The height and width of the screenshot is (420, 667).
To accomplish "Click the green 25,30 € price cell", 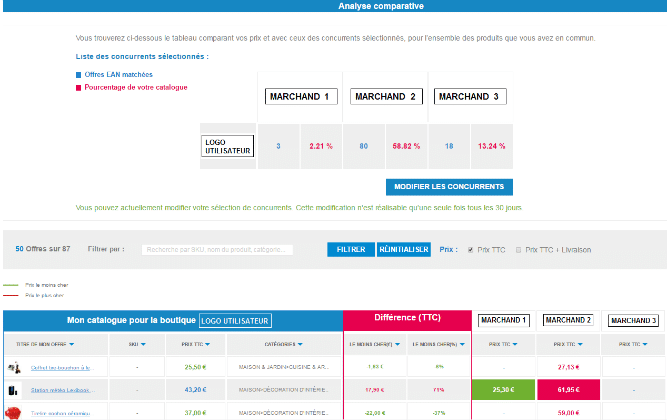I will (504, 389).
